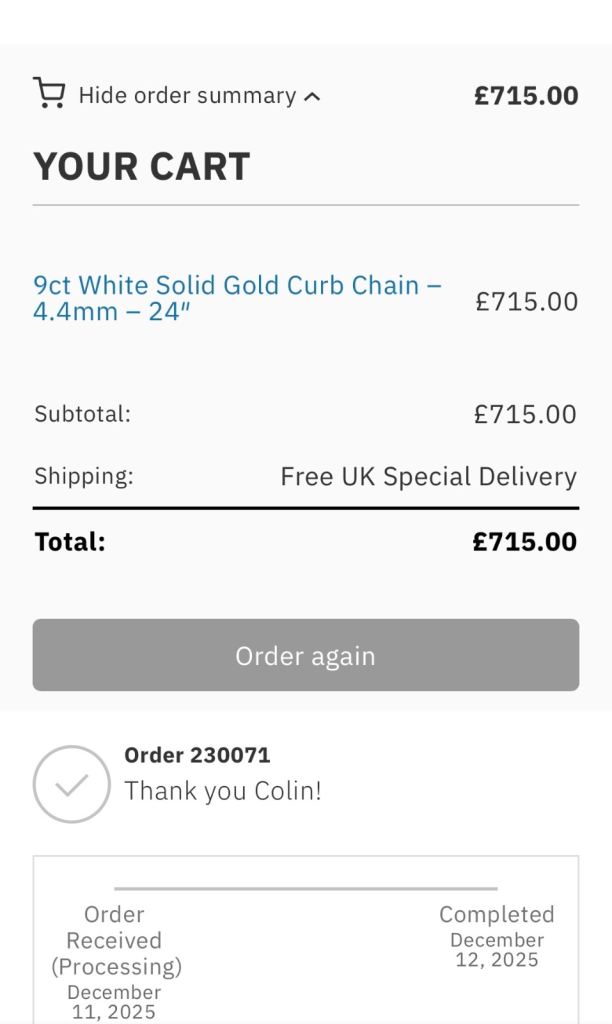Viewport: 612px width, 1024px height.
Task: Open the 9ct White Solid Gold Curb Chain link
Action: click(237, 298)
